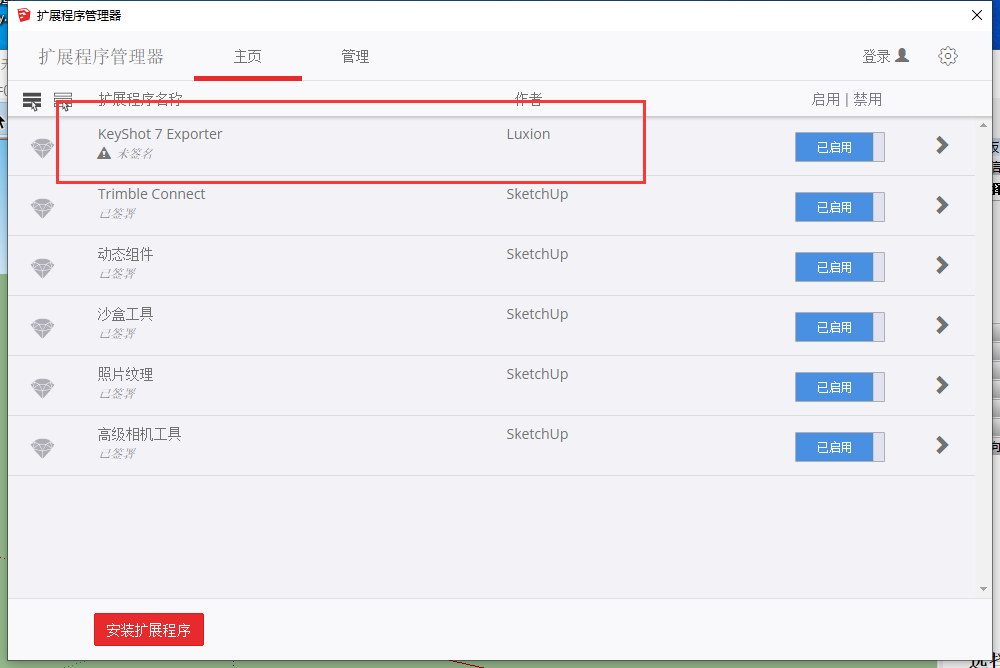Click the ruby icon beside 高级相机工具
The image size is (1000, 668).
(43, 448)
